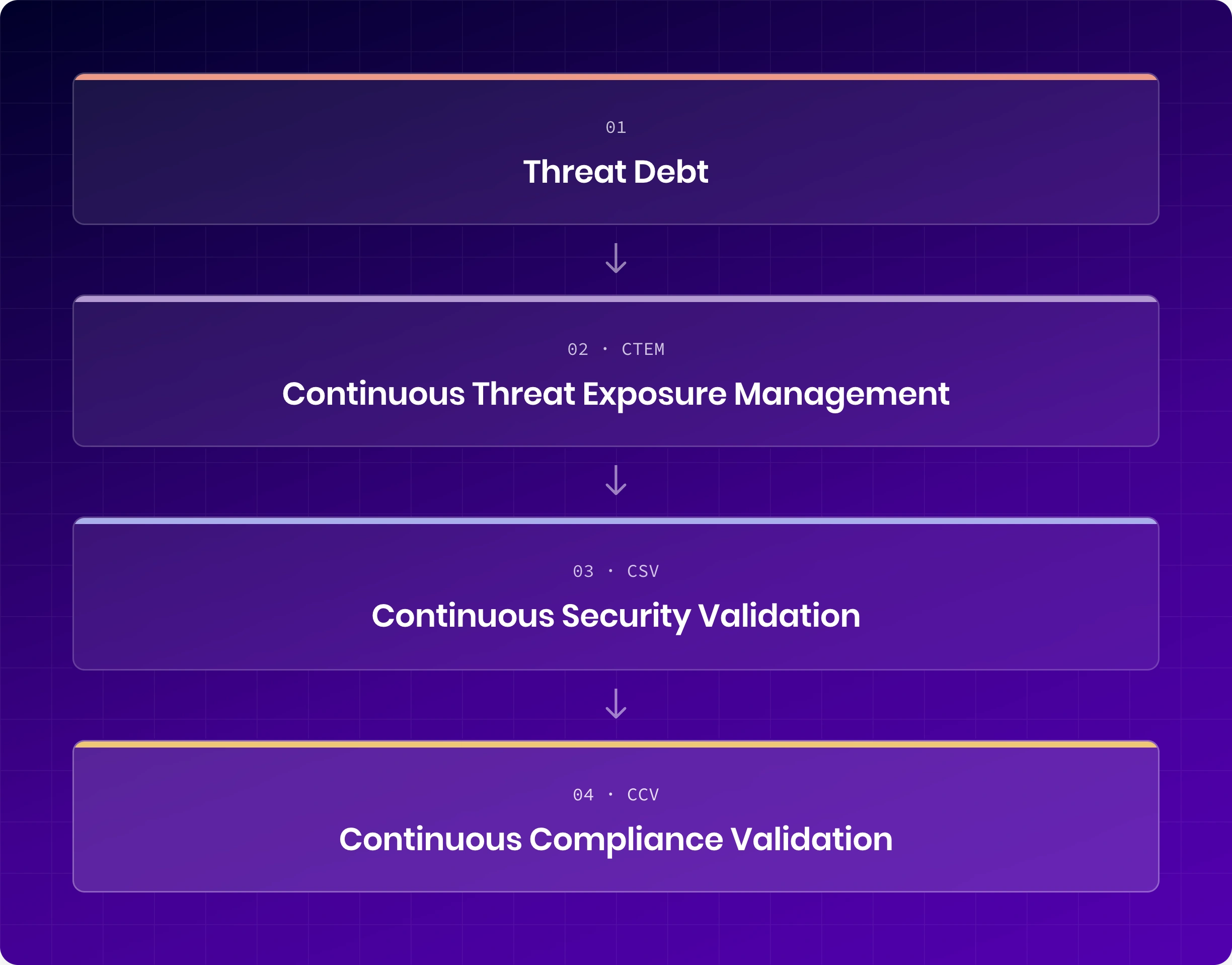Click the periwinkle accent bar on CSV card
The width and height of the screenshot is (1232, 965).
(x=615, y=521)
